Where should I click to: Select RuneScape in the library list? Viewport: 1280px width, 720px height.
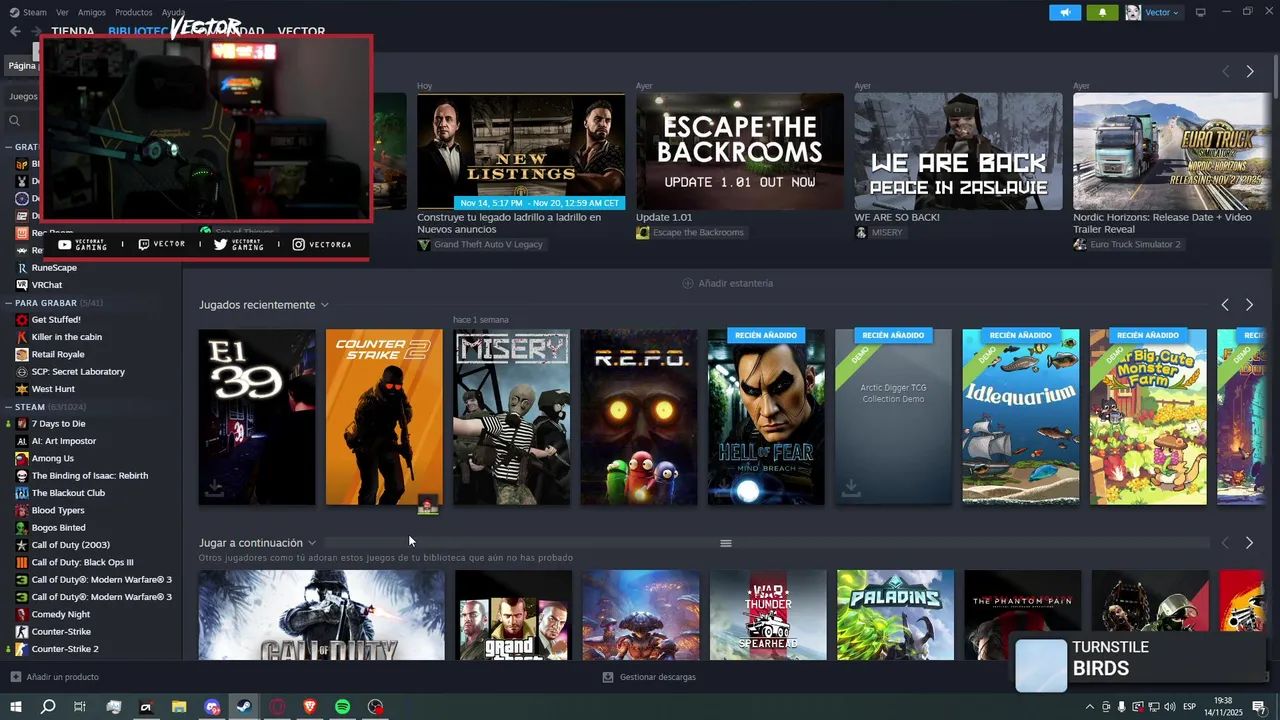click(54, 268)
